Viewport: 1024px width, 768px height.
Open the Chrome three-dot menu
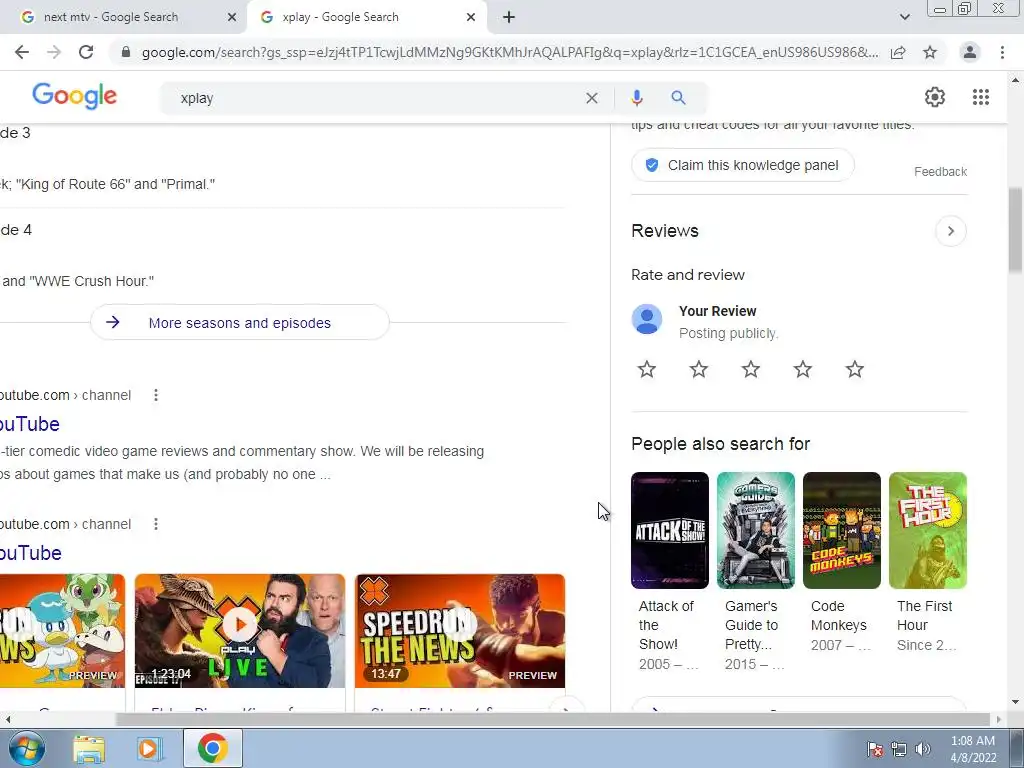[x=1002, y=52]
